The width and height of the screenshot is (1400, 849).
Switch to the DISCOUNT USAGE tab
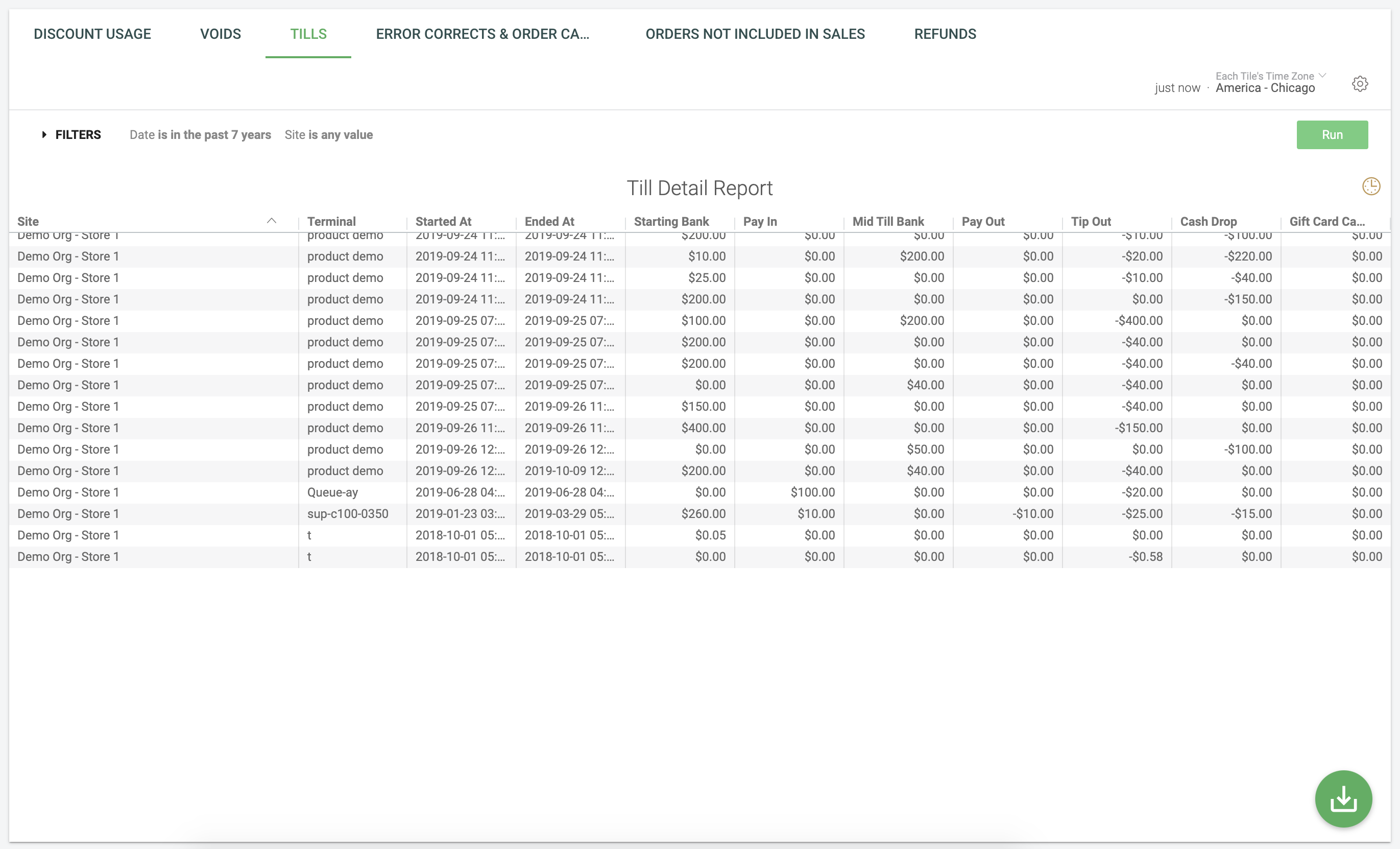pos(92,34)
